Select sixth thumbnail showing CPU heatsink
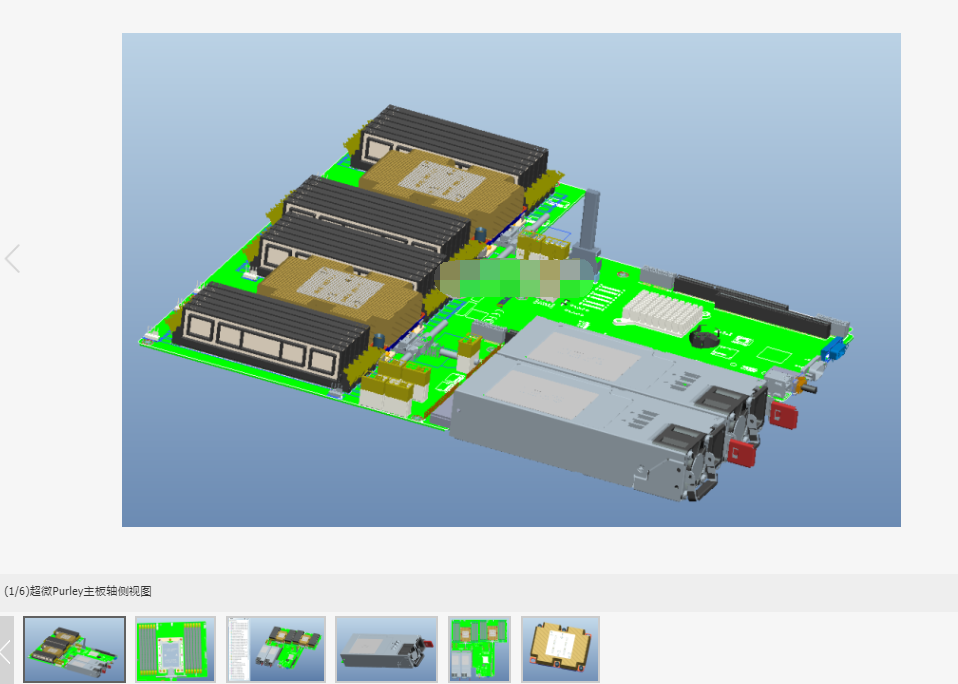Viewport: 958px width, 684px height. pos(560,649)
